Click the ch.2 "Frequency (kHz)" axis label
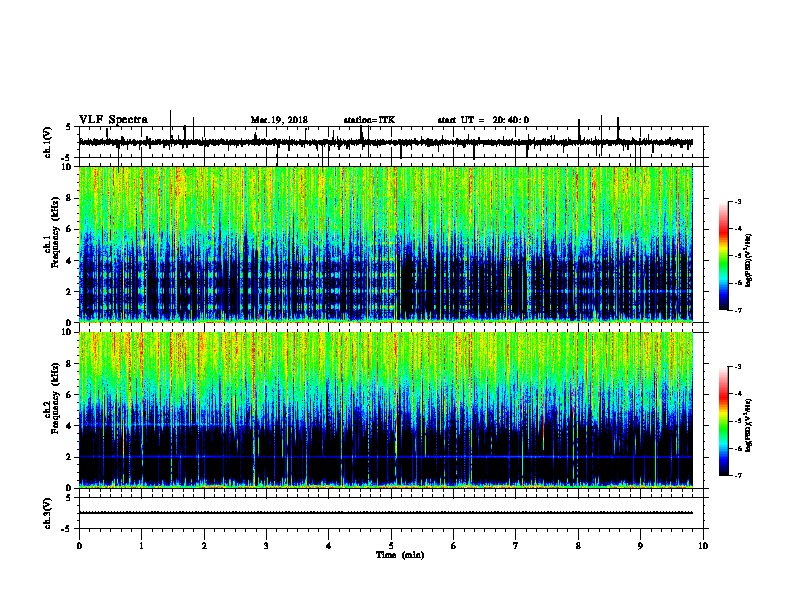This screenshot has width=792, height=612. tap(56, 398)
